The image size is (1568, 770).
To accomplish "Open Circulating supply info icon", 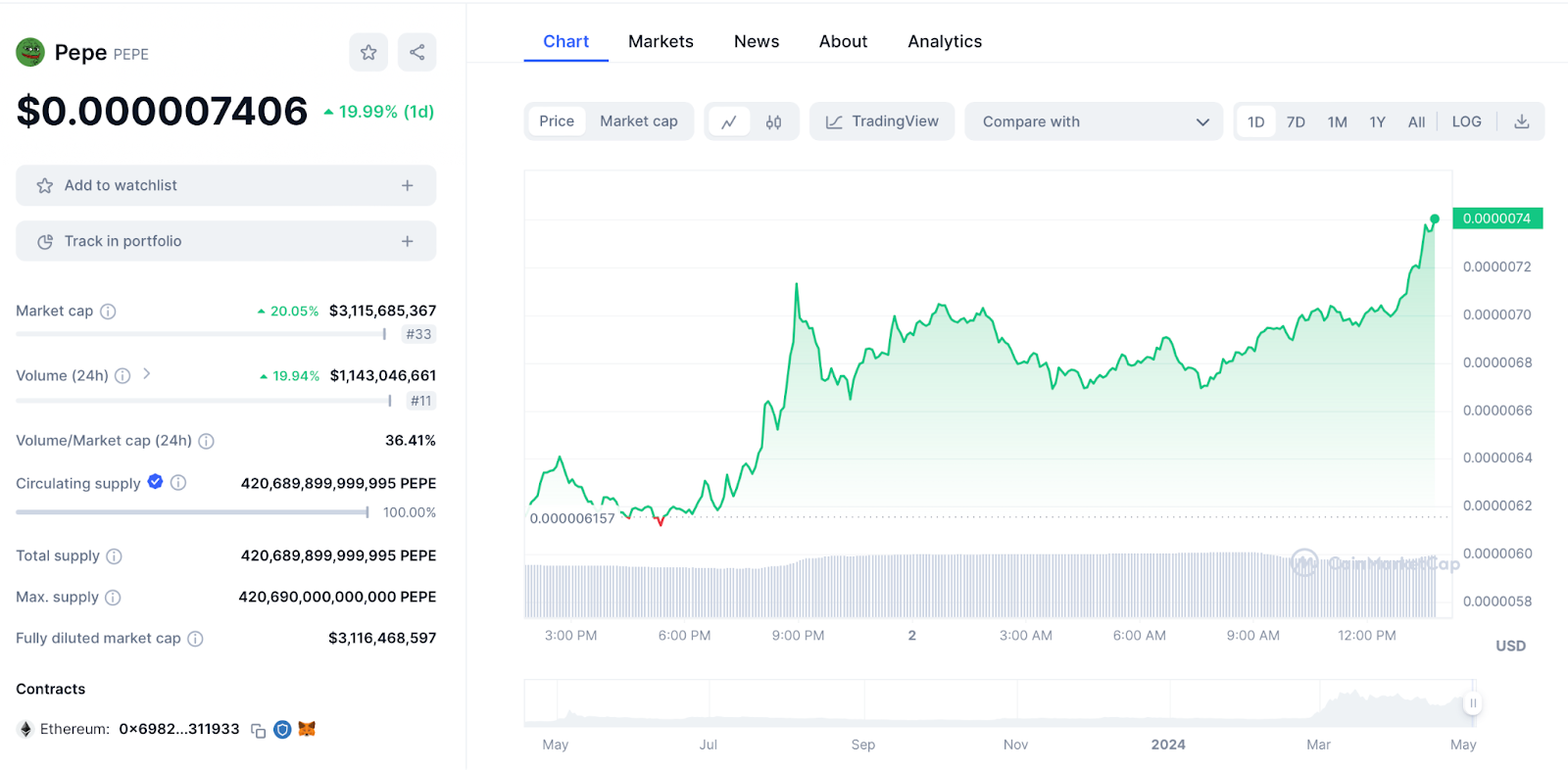I will coord(178,483).
